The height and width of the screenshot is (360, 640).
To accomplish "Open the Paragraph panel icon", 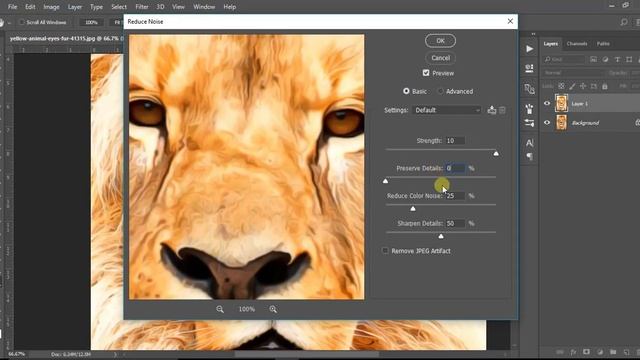I will pos(529,156).
